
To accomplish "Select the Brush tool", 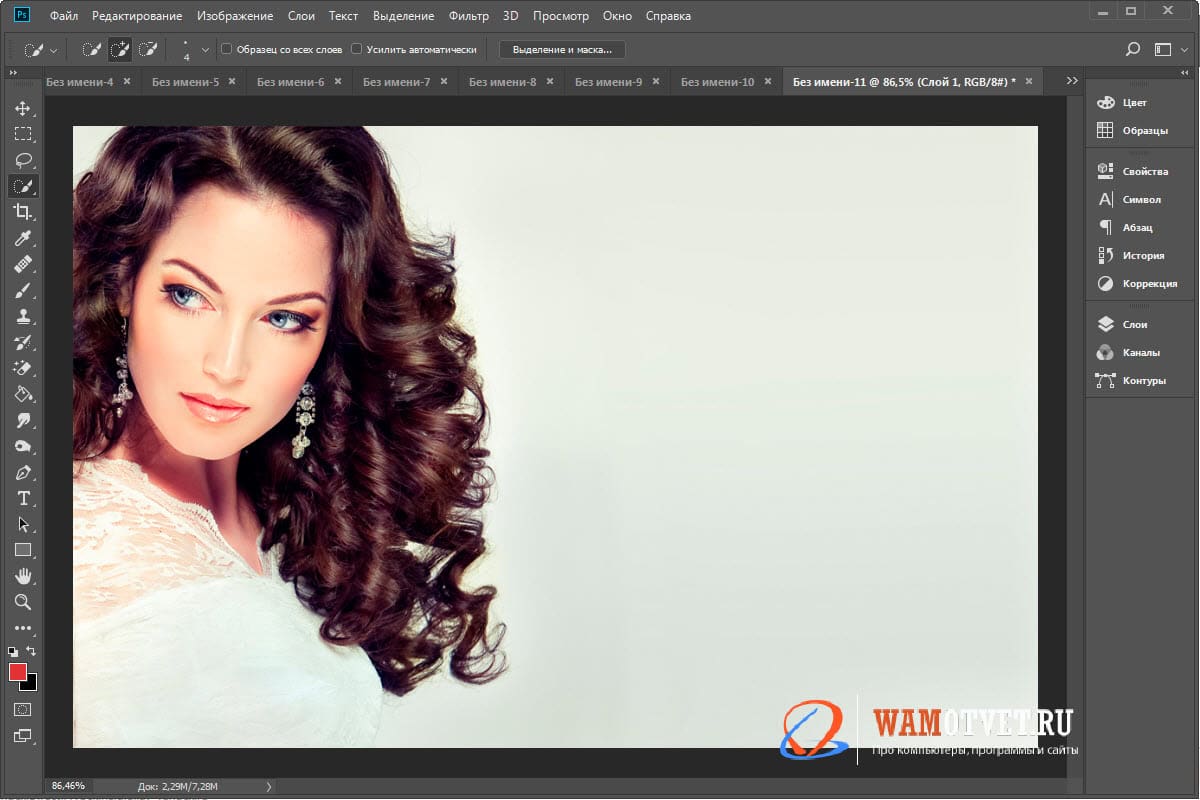I will (x=22, y=290).
